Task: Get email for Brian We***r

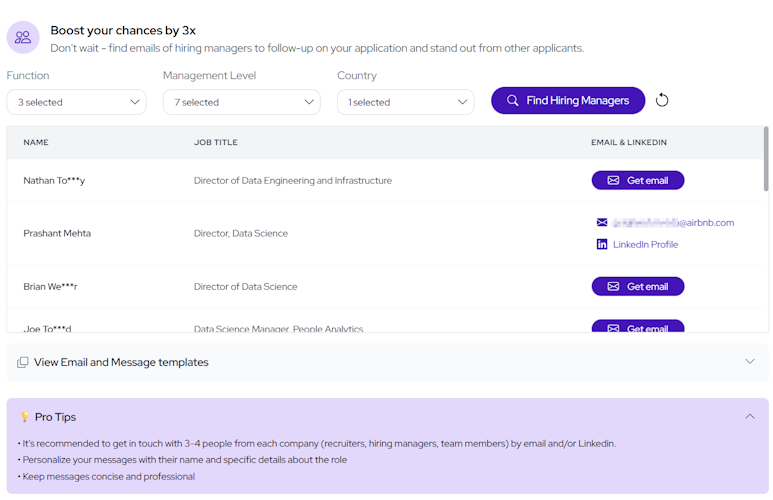Action: 638,286
